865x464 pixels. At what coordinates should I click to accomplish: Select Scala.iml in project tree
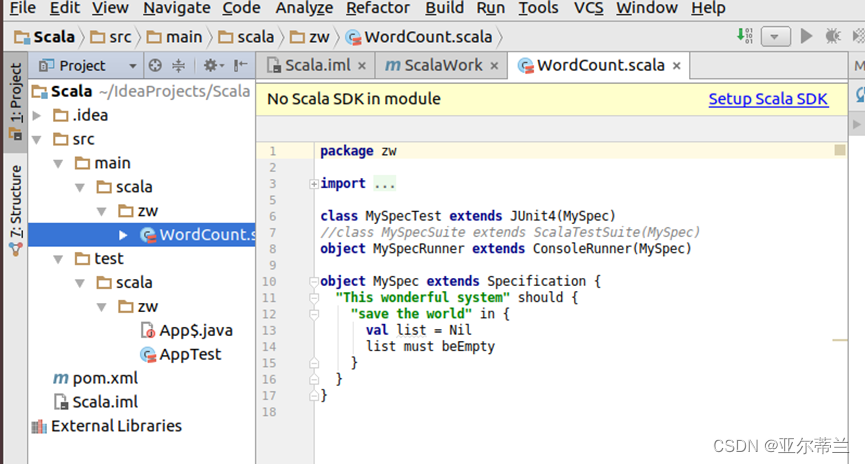[95, 402]
